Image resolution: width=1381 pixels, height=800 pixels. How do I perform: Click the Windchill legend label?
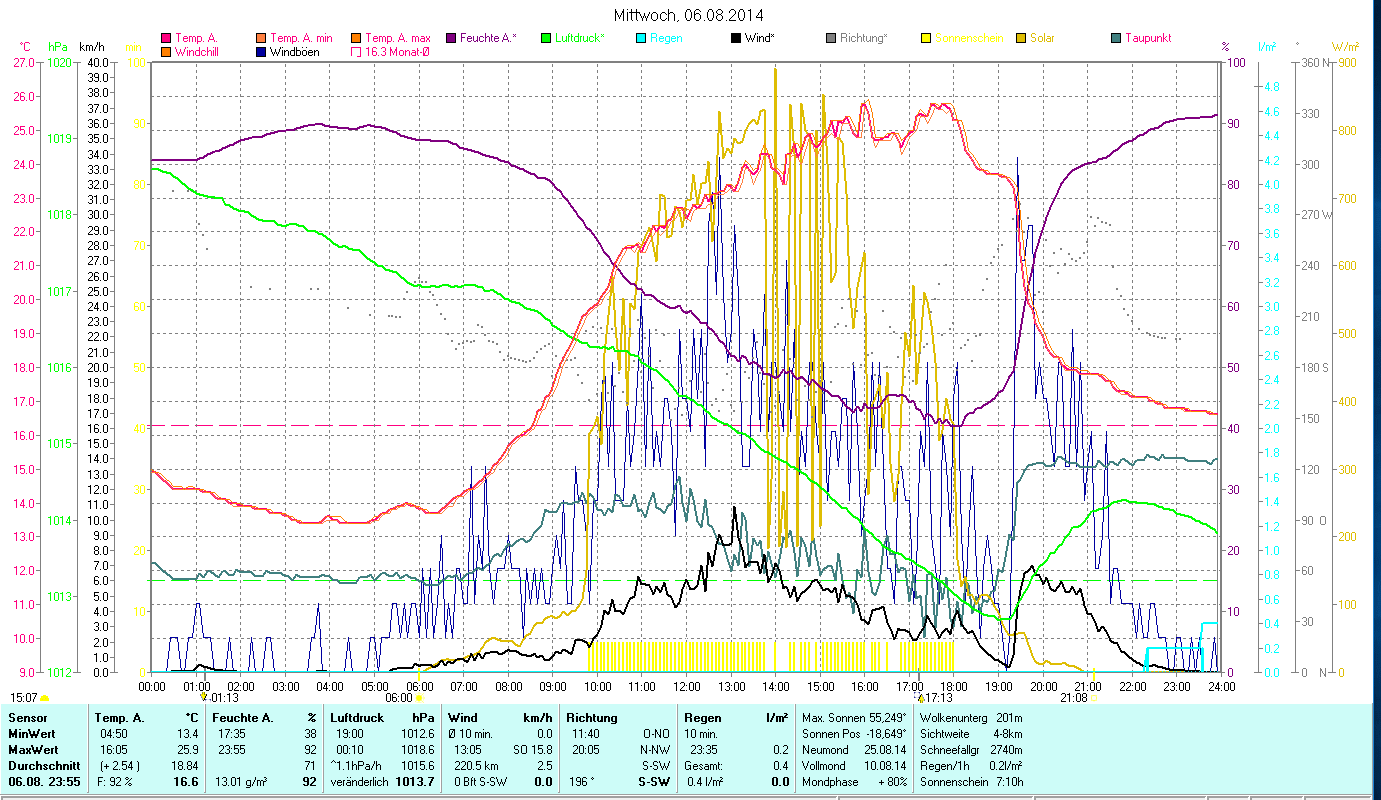(197, 51)
